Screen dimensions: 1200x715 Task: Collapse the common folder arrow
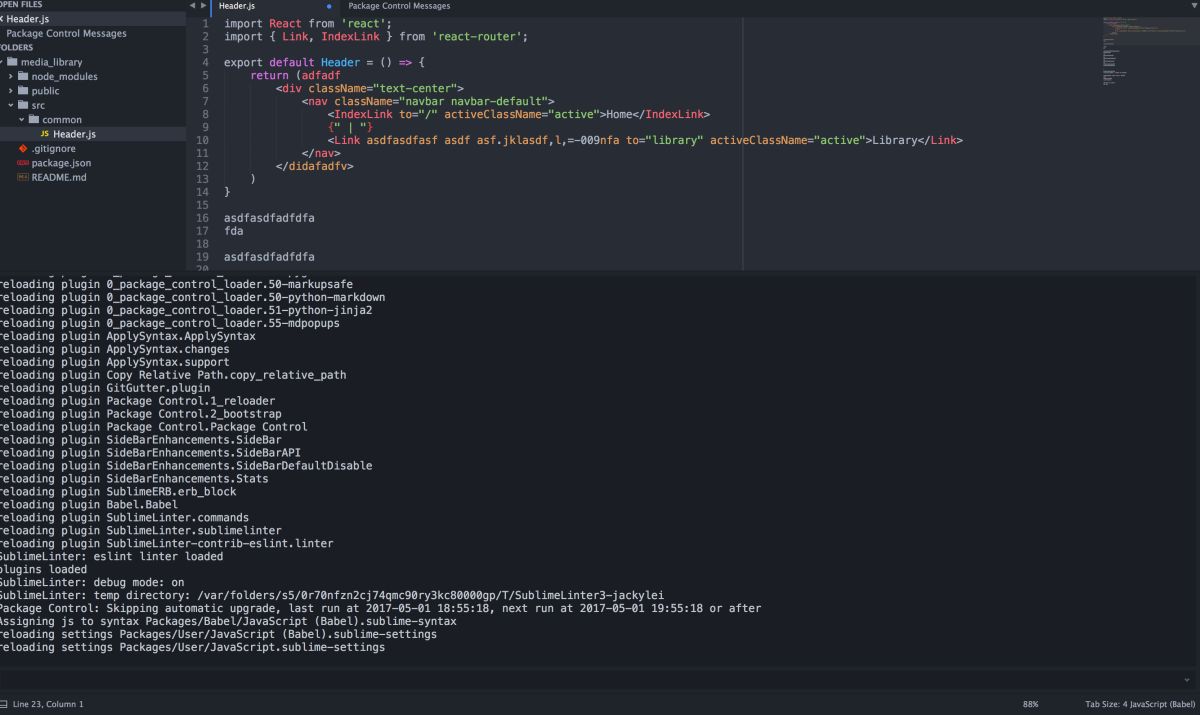(x=21, y=119)
